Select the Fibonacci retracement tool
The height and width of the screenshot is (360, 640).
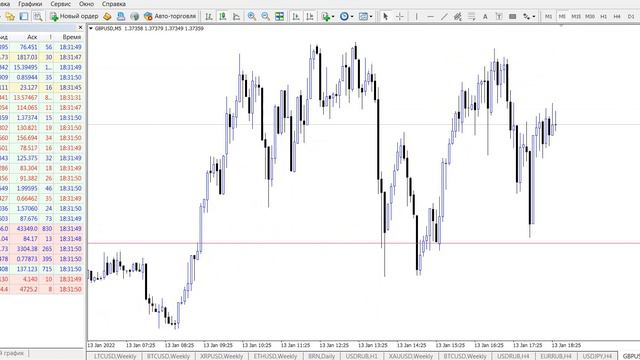pyautogui.click(x=471, y=16)
